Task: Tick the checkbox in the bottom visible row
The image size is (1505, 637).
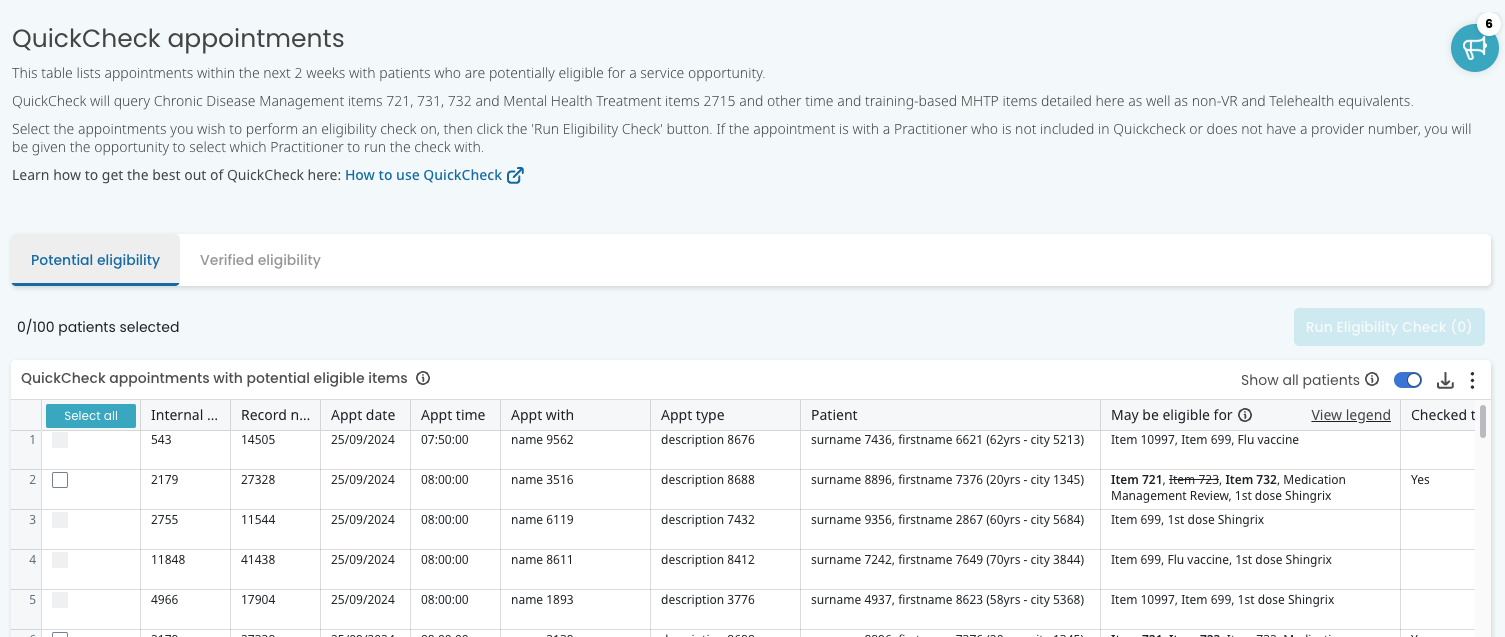Action: coord(60,632)
